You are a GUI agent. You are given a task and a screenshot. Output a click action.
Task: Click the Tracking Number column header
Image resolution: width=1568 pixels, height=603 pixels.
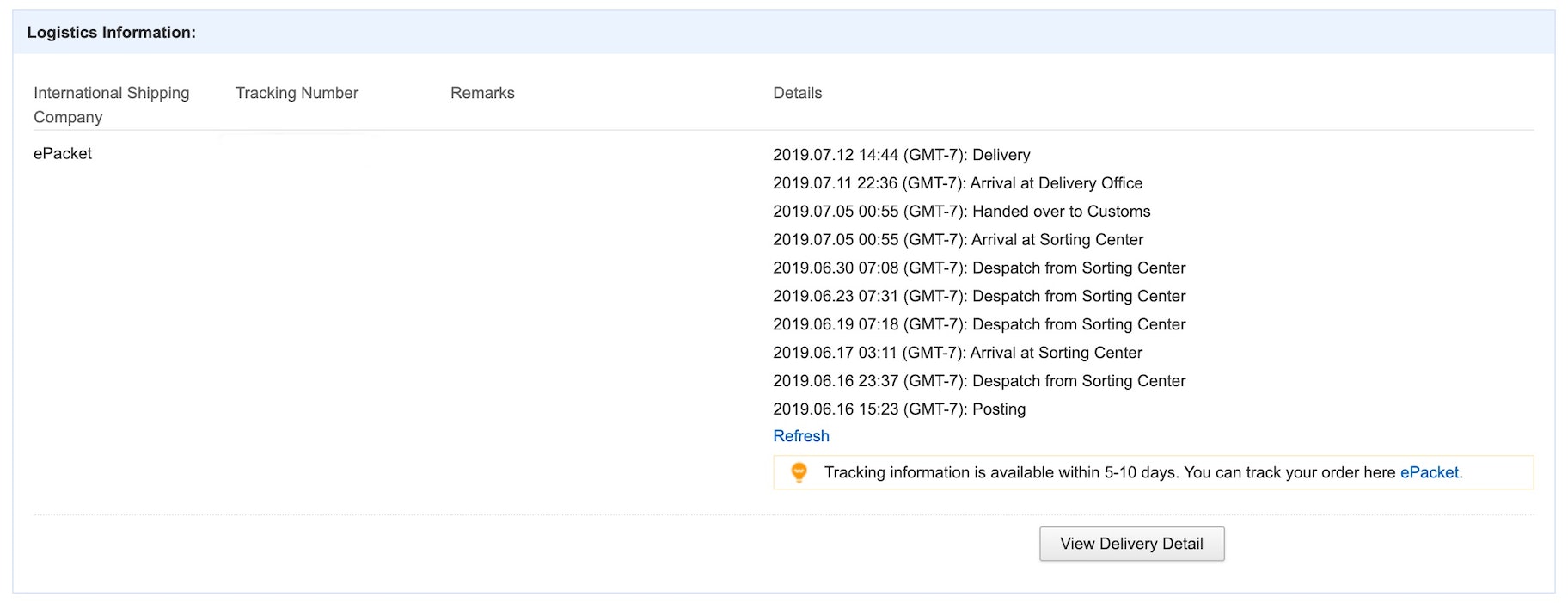[297, 93]
